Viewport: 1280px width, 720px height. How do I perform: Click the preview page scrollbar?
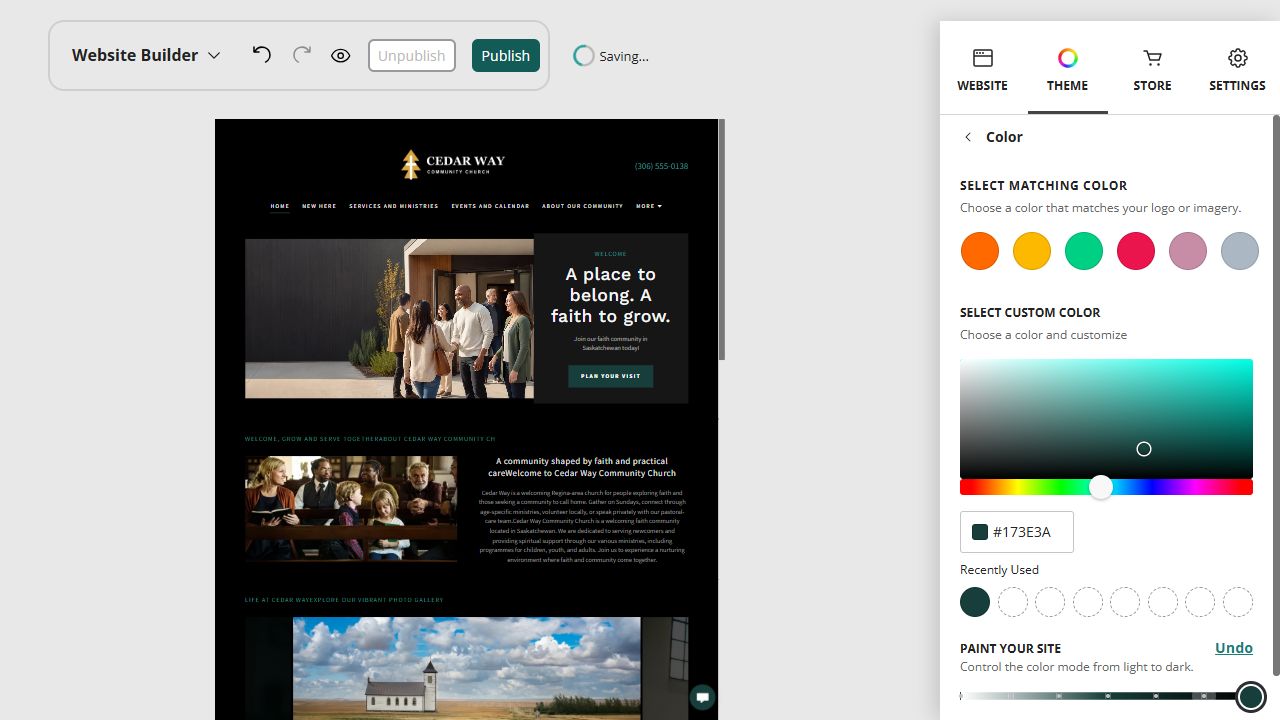click(721, 240)
